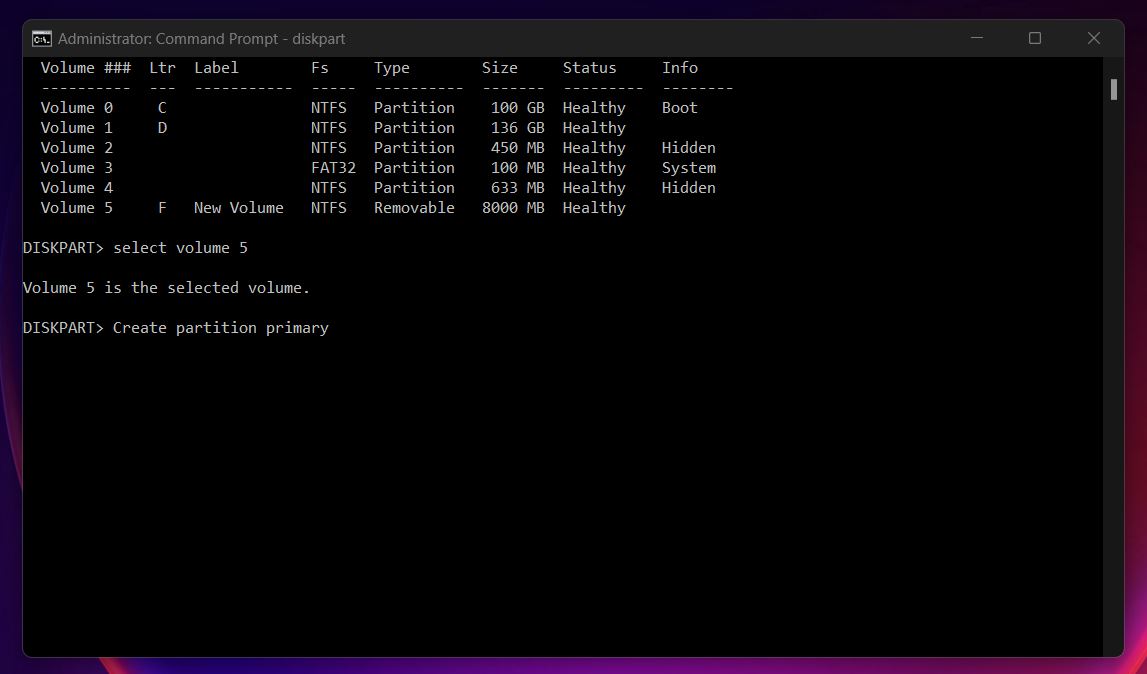This screenshot has height=674, width=1147.
Task: Minimize the Command Prompt window
Action: [x=976, y=38]
